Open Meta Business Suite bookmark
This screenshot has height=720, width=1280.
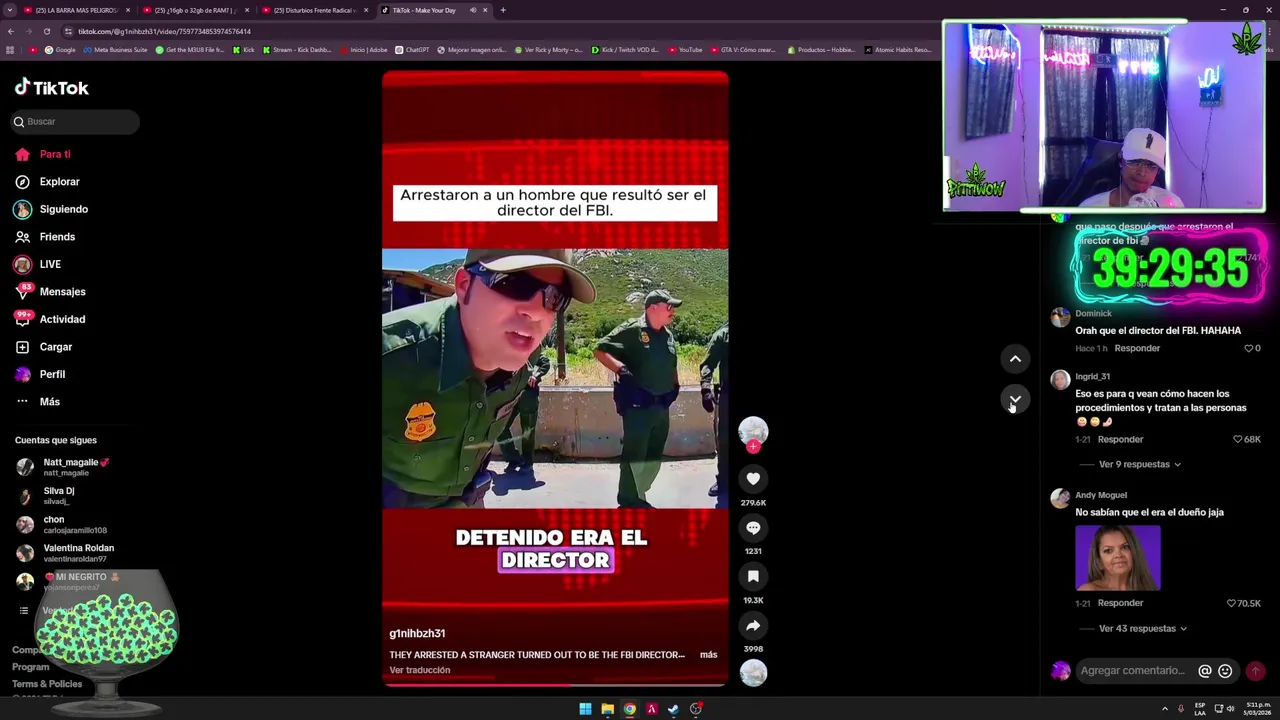tap(115, 50)
